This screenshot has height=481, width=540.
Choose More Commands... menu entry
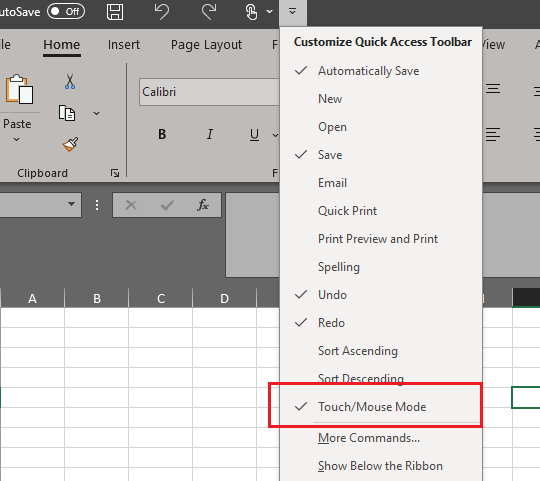381,438
